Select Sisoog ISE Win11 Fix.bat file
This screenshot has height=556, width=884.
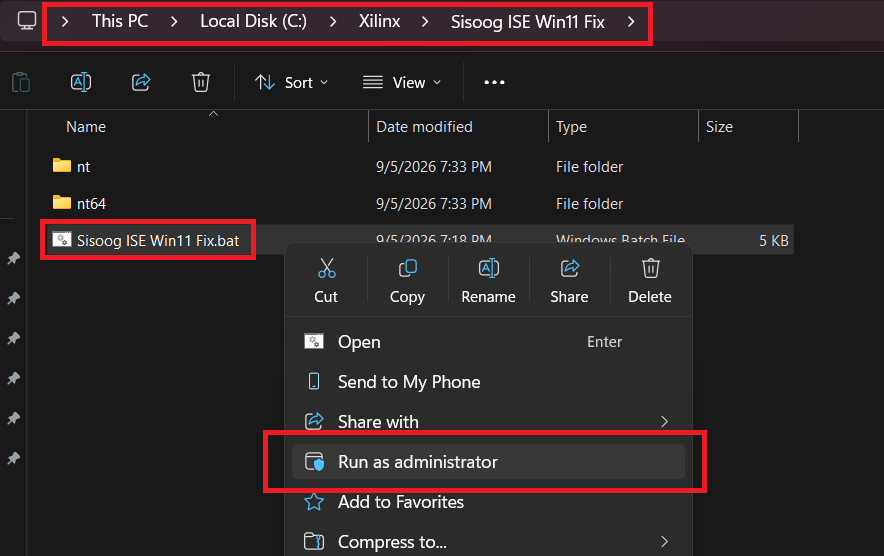click(x=157, y=241)
